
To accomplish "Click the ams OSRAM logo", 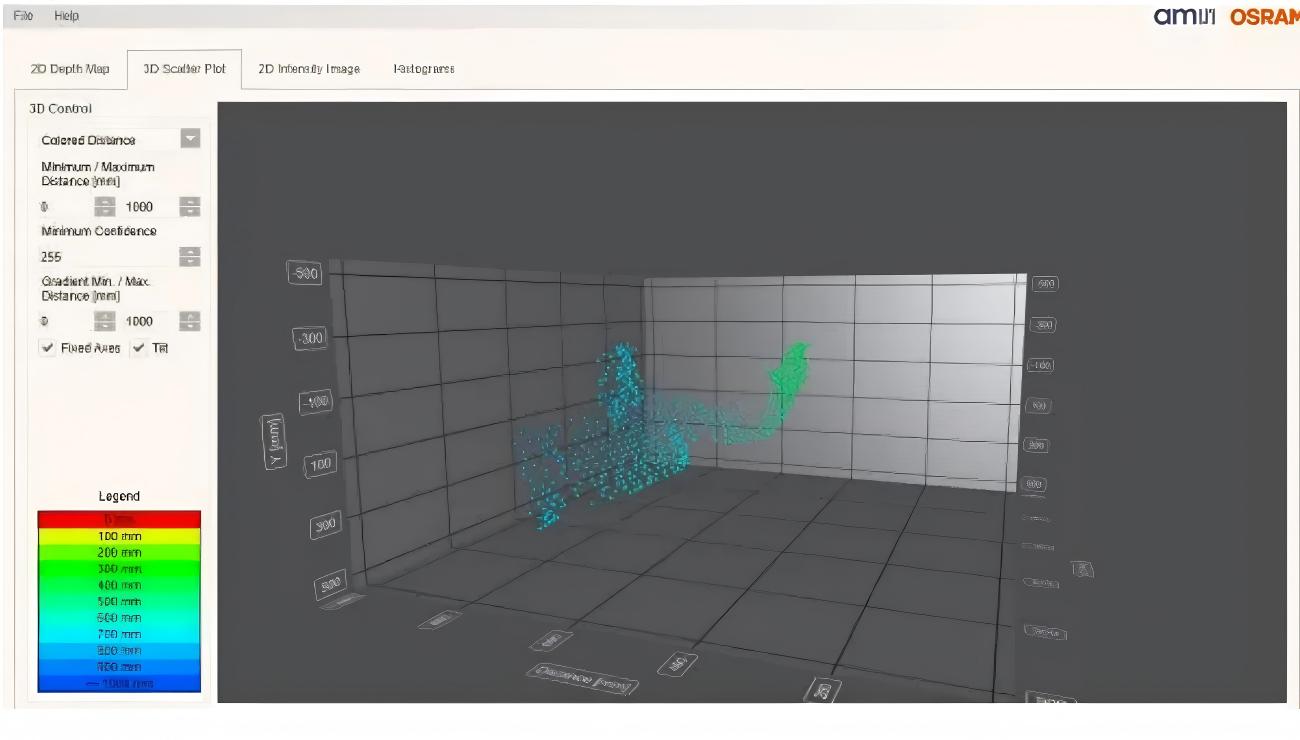I will point(1227,16).
